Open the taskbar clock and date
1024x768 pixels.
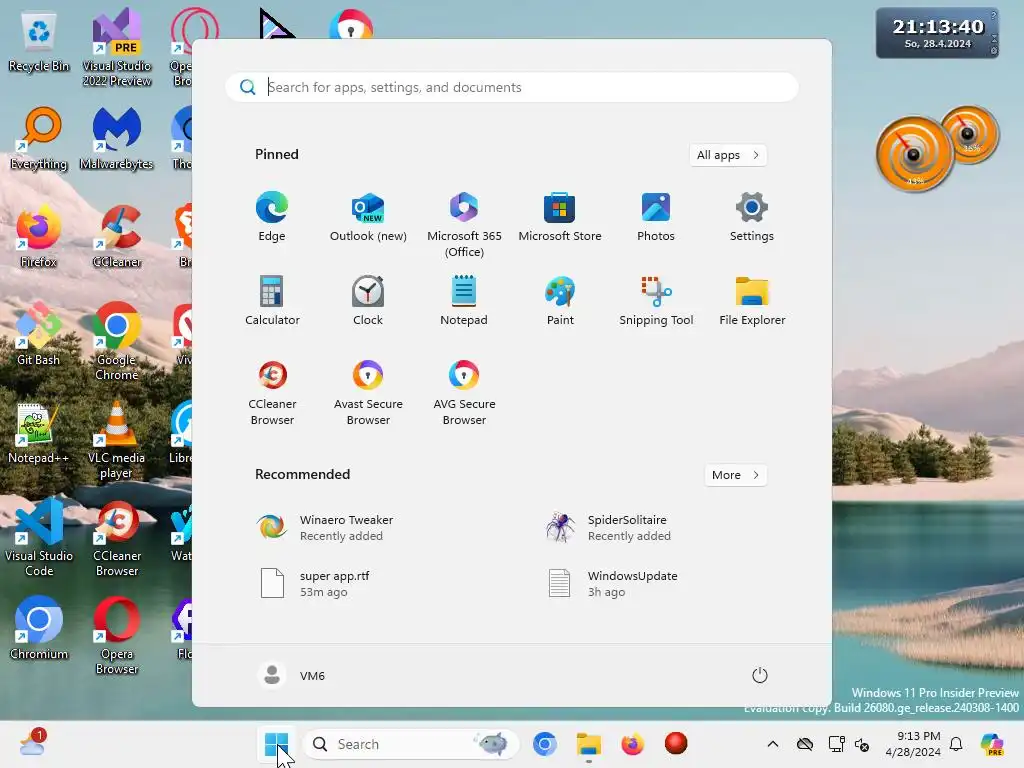point(913,744)
